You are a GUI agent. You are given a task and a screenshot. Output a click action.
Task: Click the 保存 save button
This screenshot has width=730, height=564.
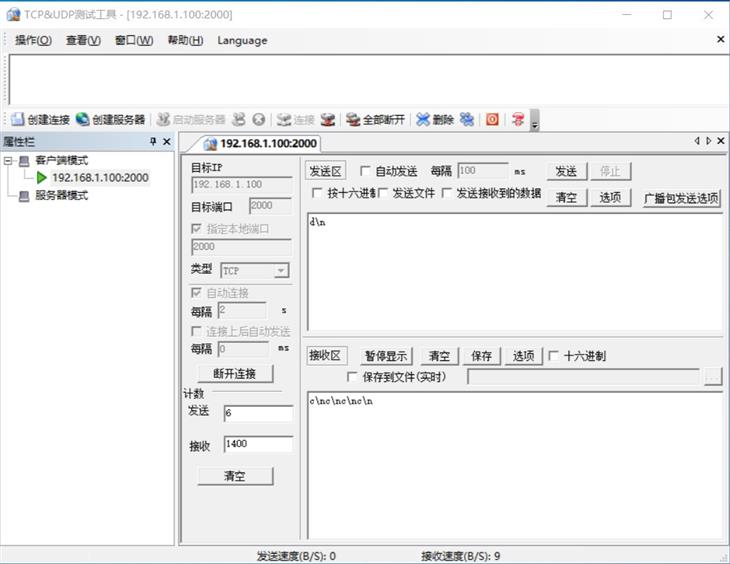pyautogui.click(x=481, y=356)
